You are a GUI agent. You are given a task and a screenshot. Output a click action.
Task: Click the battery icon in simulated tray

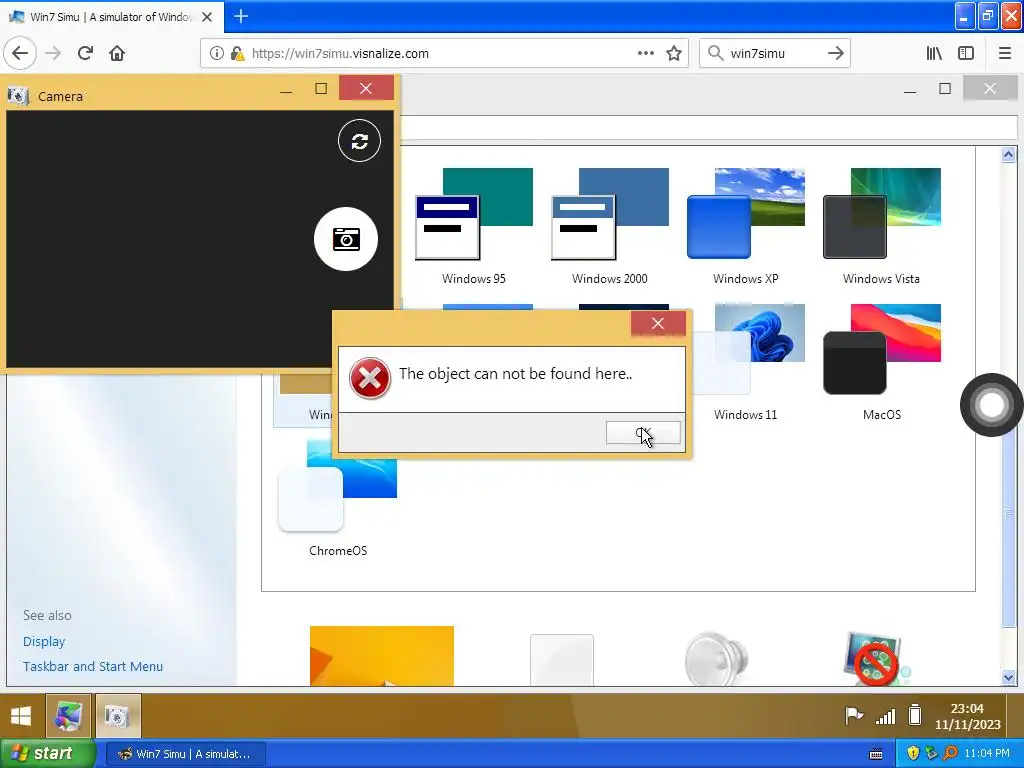[x=915, y=715]
